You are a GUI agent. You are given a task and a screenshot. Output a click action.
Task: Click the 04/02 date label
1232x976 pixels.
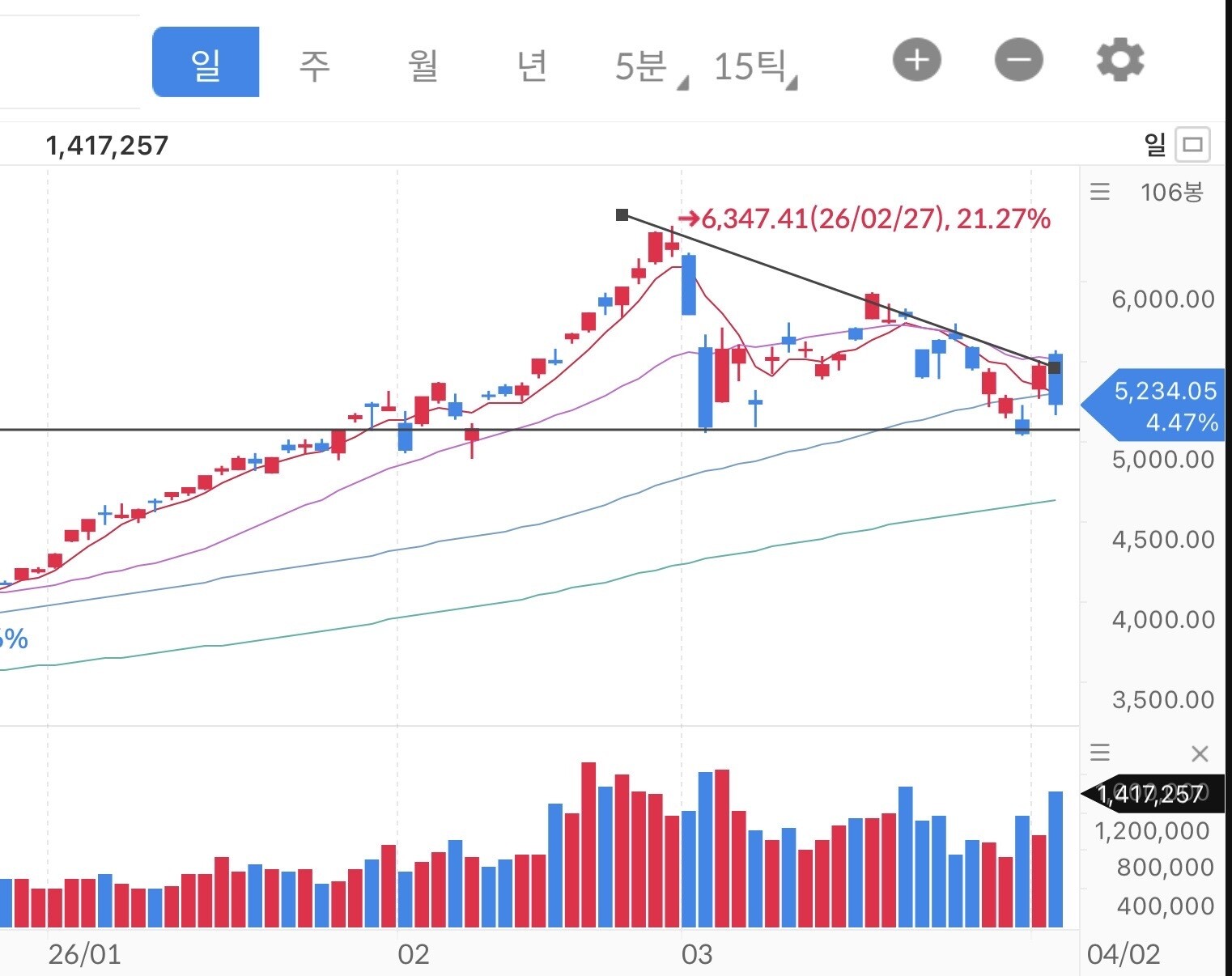coord(1124,954)
